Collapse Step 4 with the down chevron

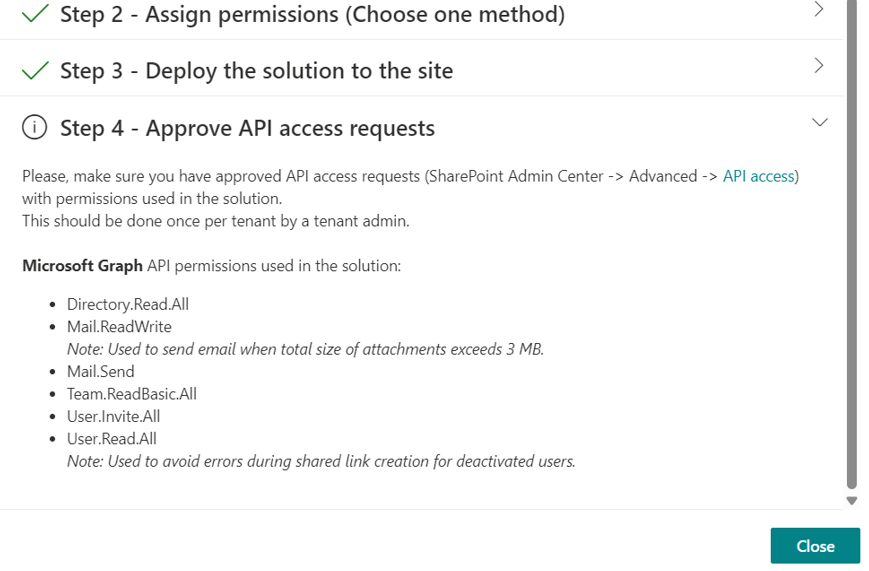(x=820, y=122)
